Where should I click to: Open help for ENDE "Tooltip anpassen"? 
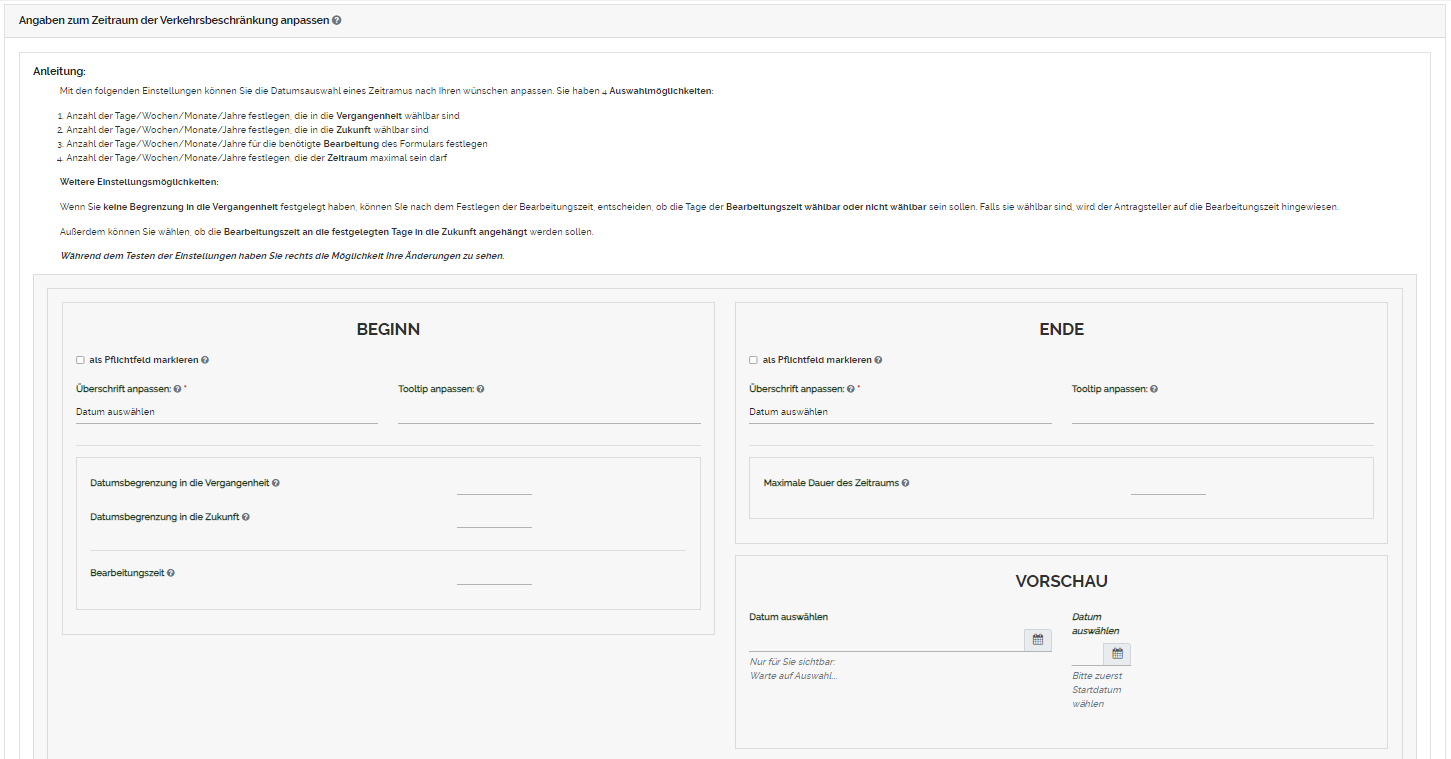click(1155, 388)
